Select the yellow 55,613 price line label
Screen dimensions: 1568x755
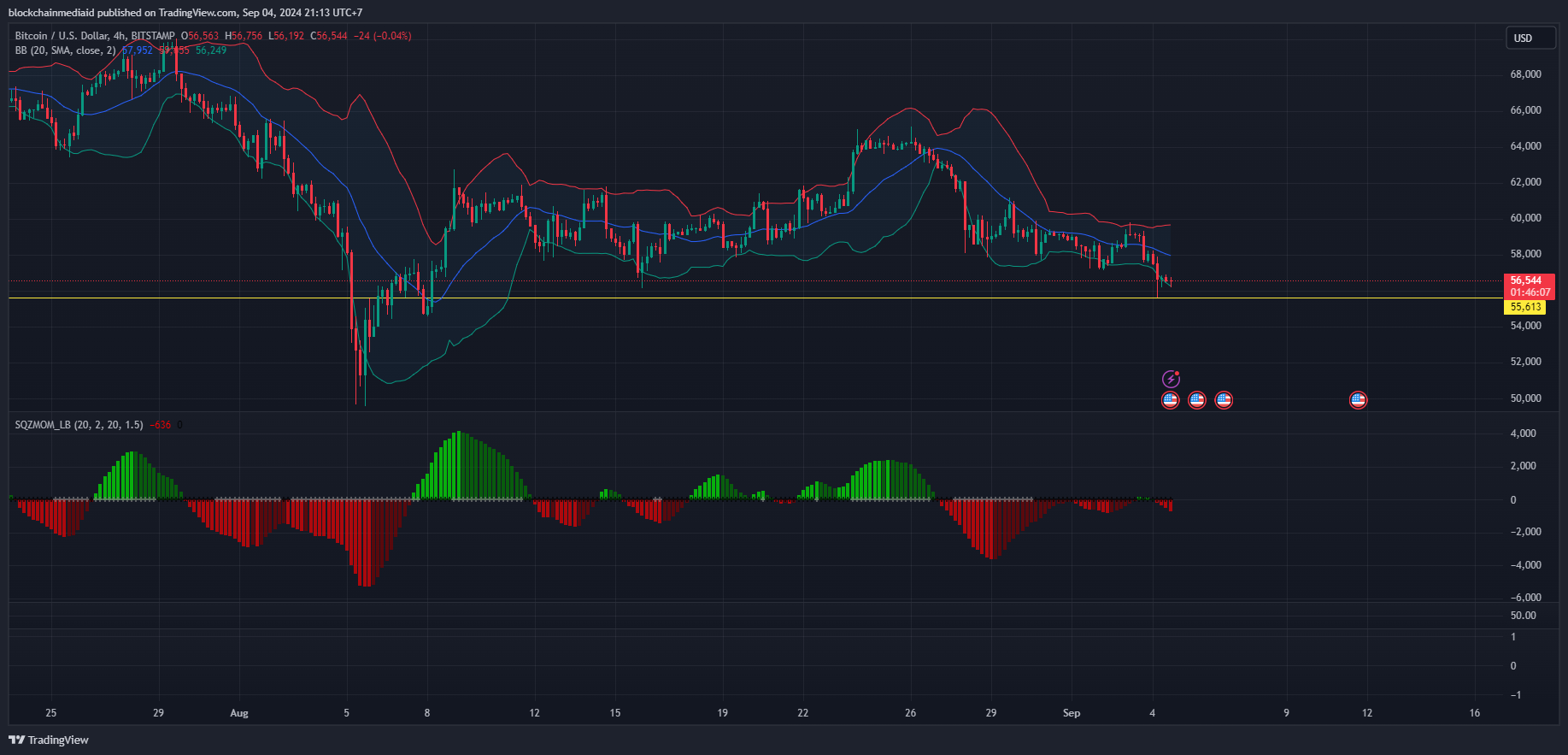1525,307
